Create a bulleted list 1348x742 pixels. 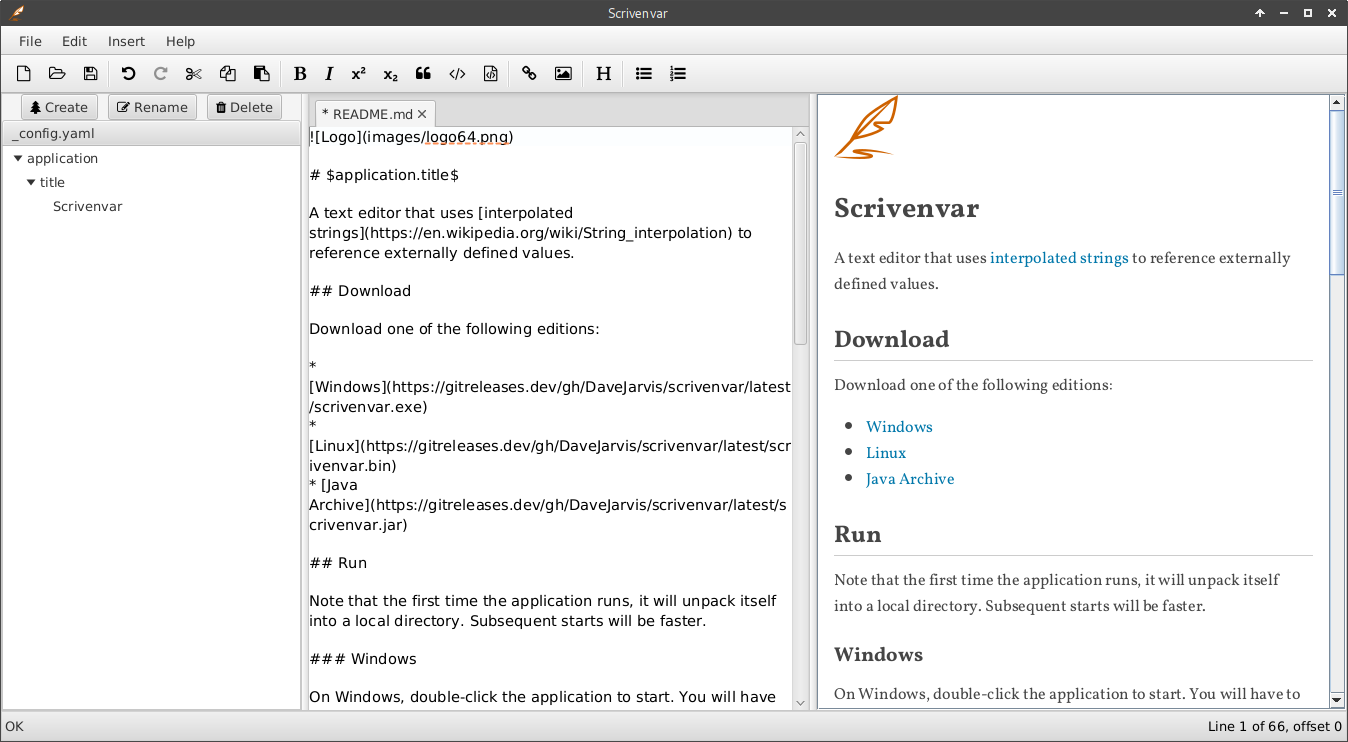click(x=644, y=73)
